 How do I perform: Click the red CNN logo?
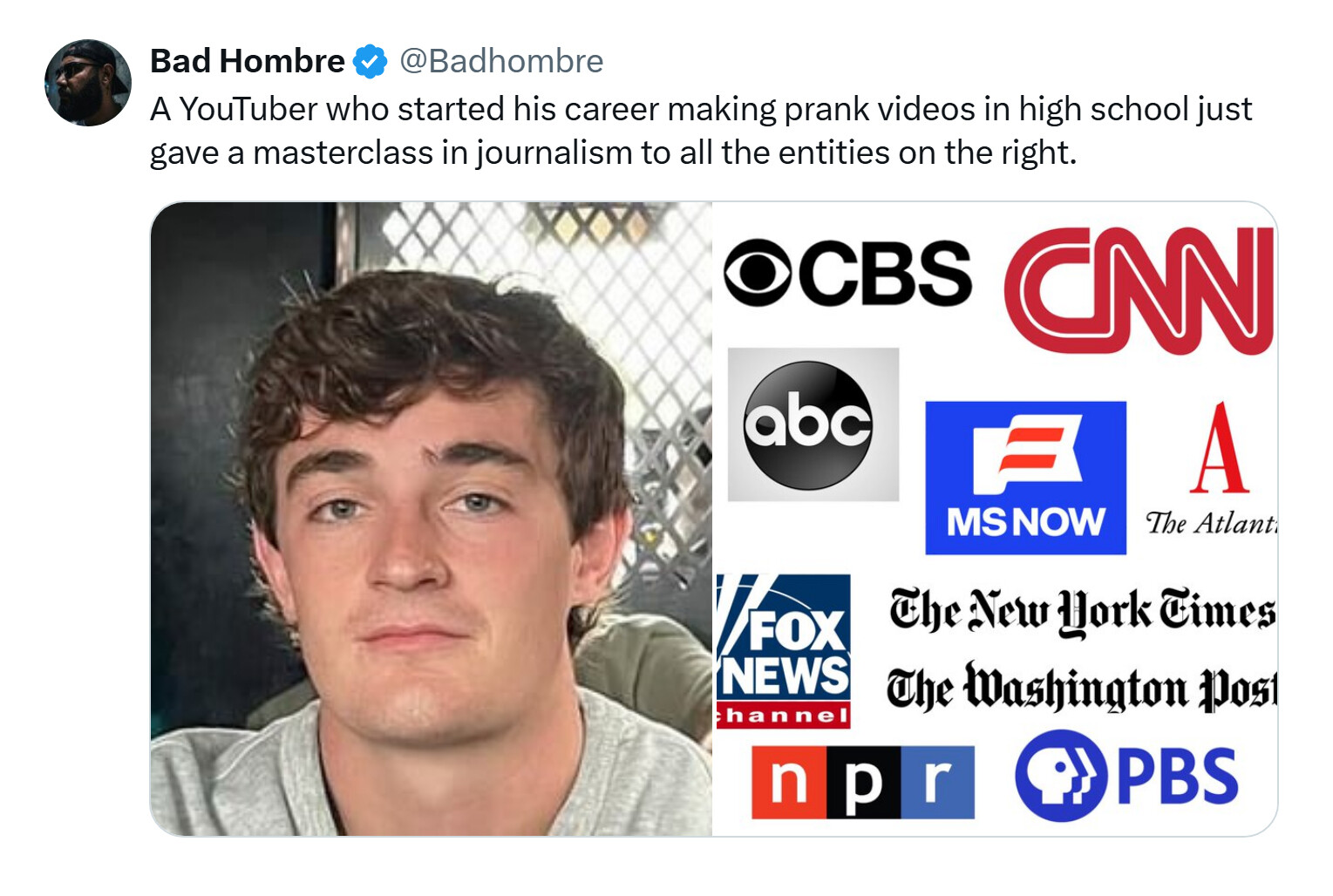pyautogui.click(x=1139, y=291)
